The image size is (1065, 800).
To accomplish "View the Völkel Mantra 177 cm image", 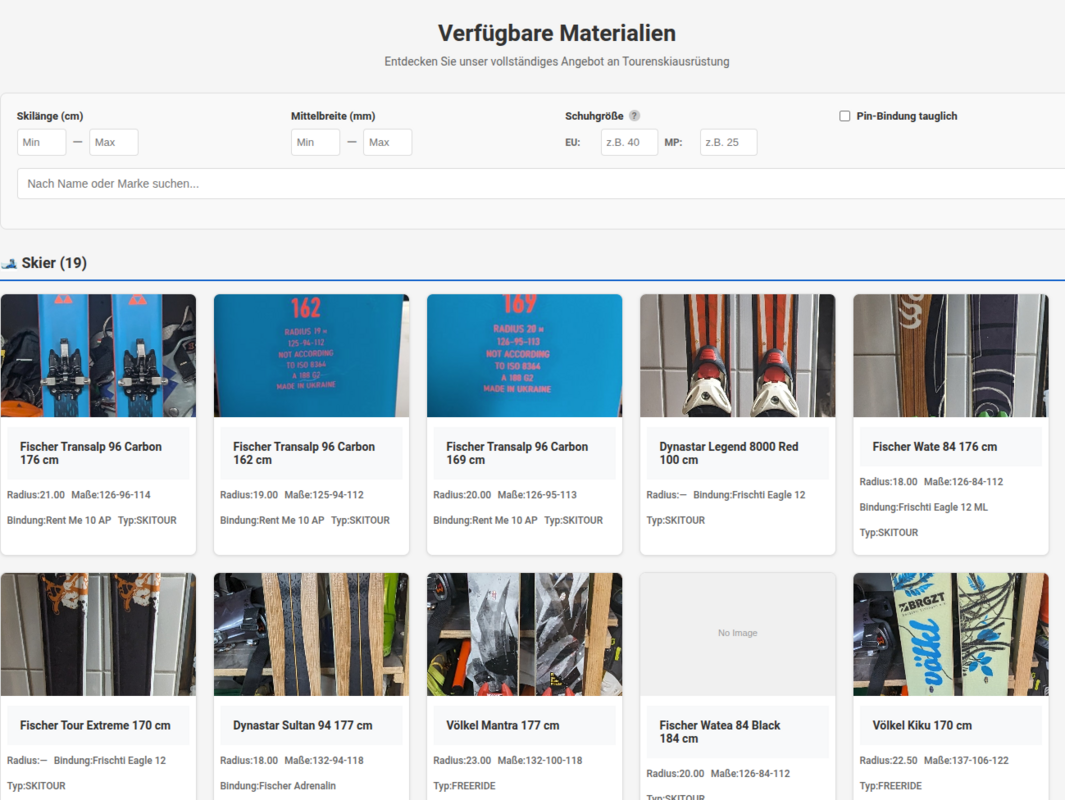I will pyautogui.click(x=524, y=634).
